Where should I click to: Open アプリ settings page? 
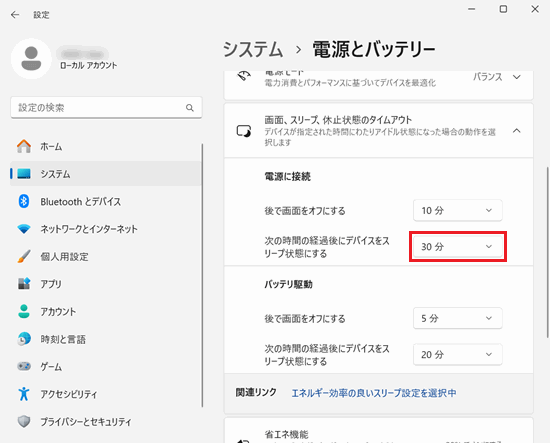[x=106, y=284]
